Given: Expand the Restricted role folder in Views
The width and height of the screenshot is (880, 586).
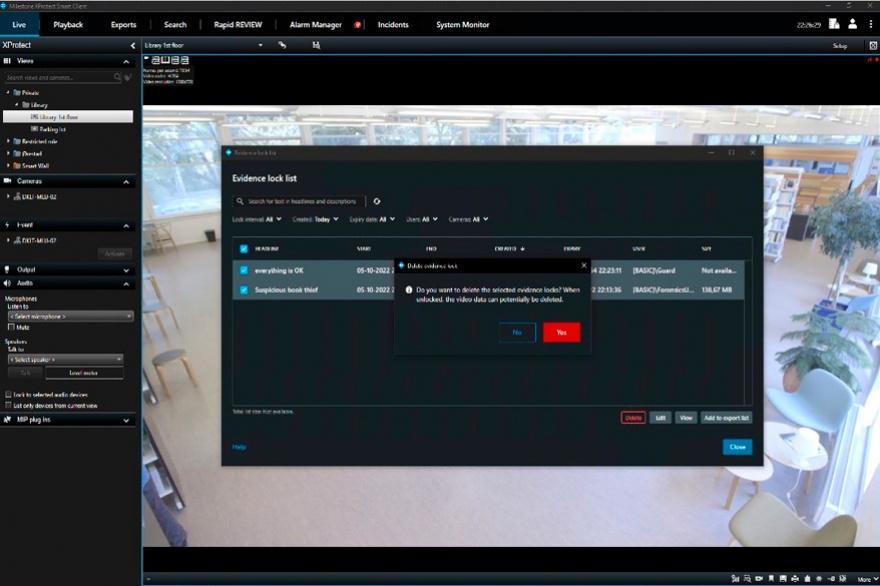Looking at the screenshot, I should [9, 141].
